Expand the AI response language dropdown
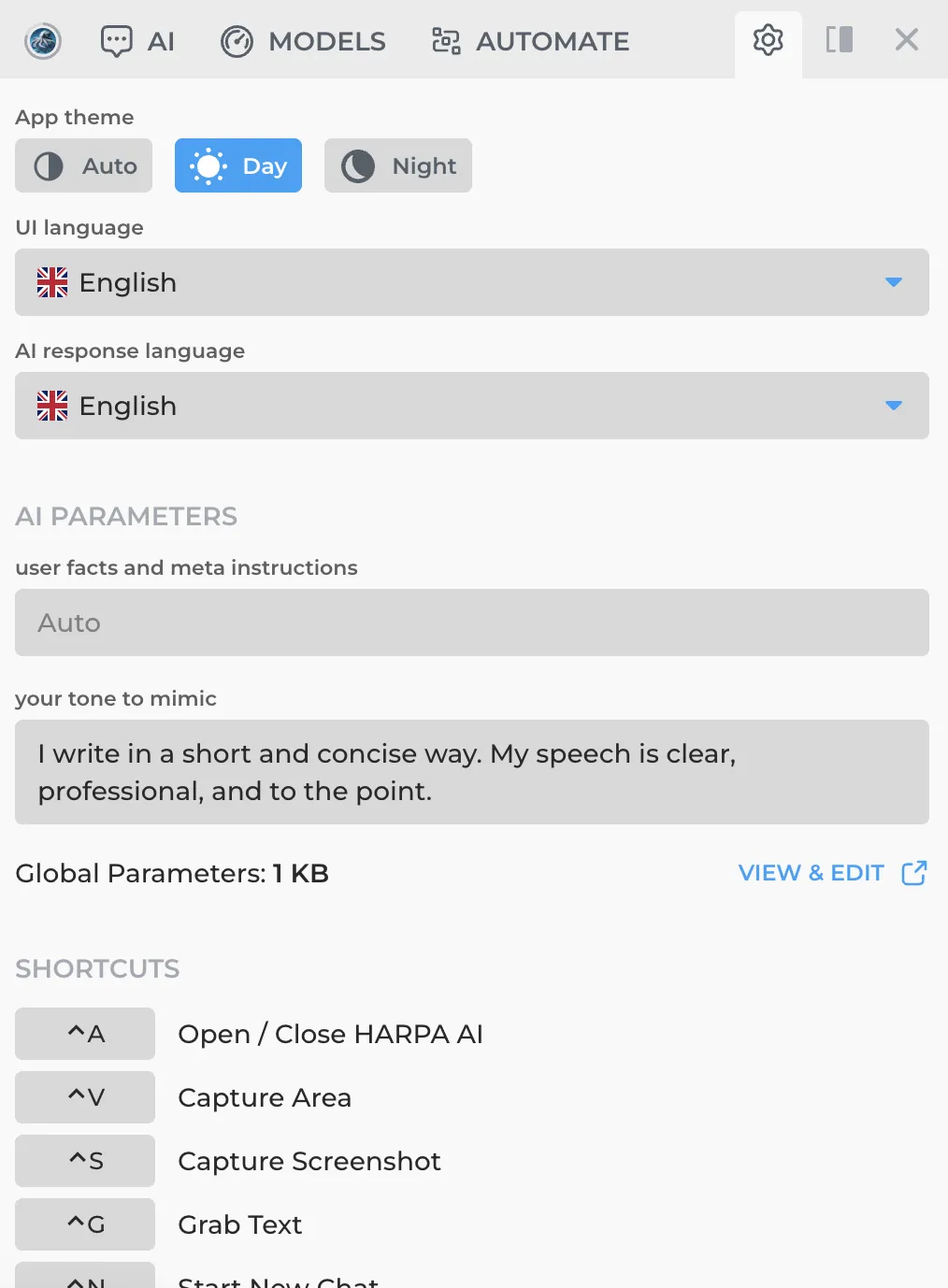948x1288 pixels. (x=471, y=406)
